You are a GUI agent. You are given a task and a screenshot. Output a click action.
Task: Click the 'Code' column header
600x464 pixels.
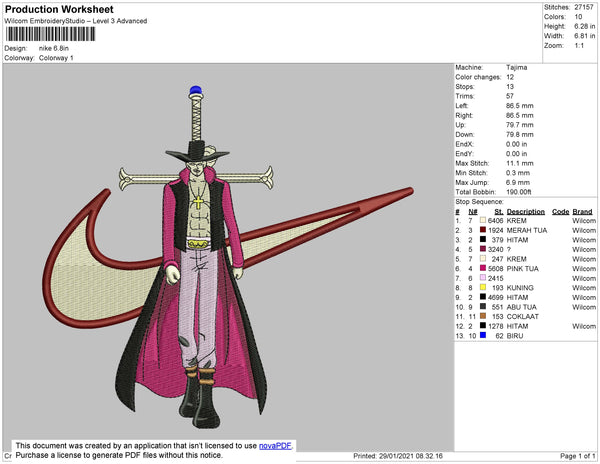click(x=561, y=212)
